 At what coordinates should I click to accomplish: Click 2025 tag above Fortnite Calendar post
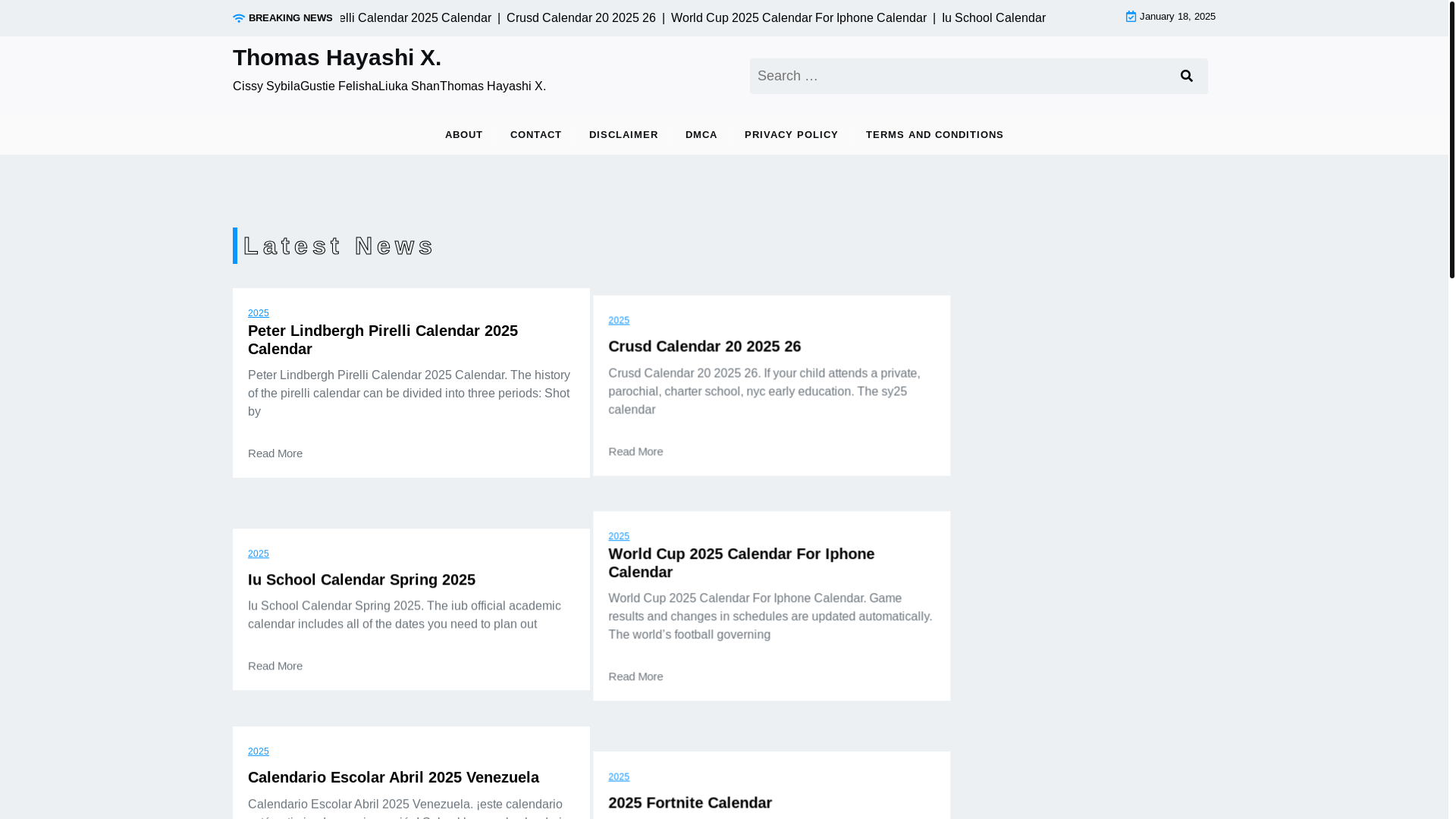coord(619,777)
